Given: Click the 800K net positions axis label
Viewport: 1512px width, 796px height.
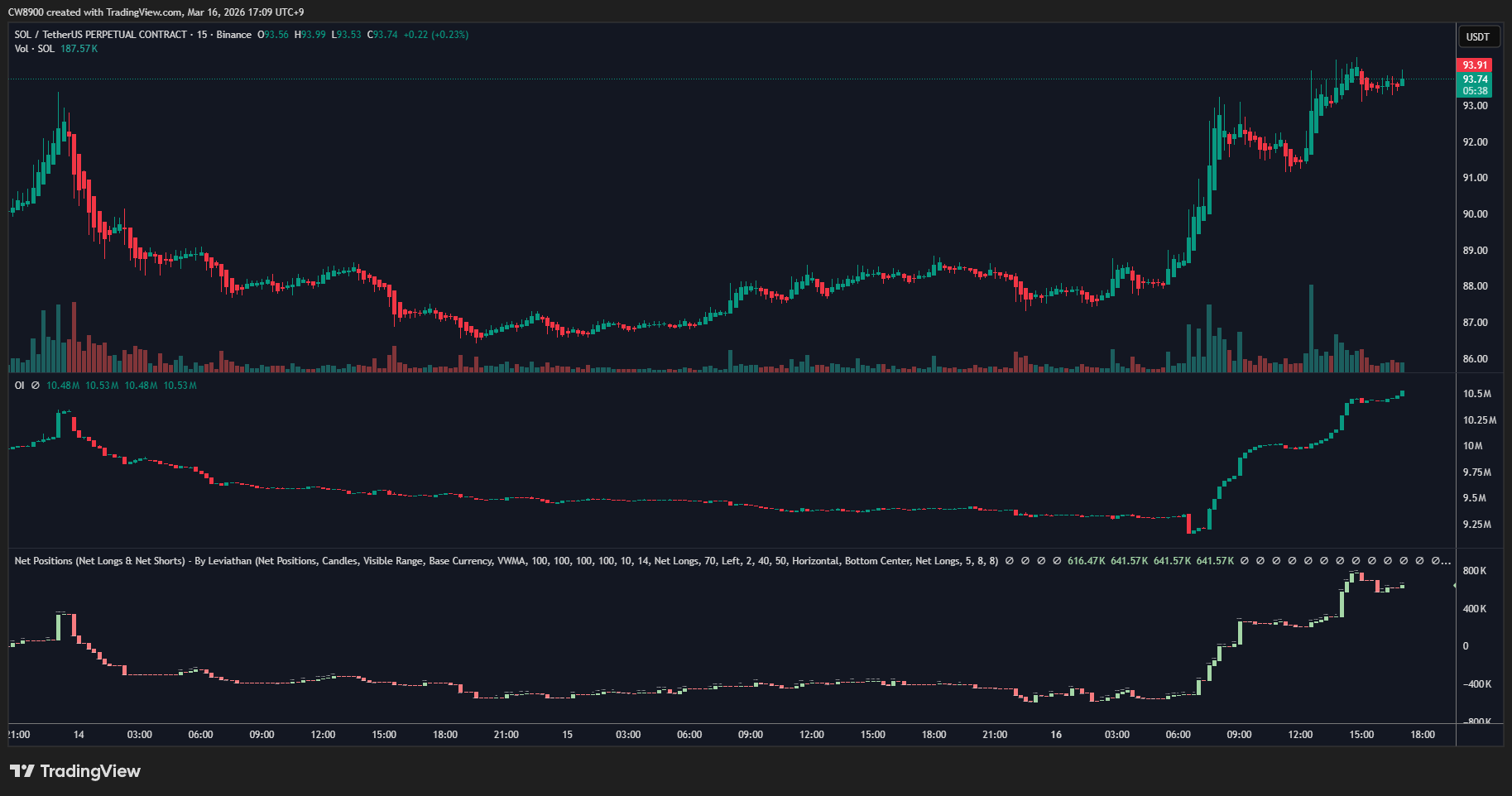Looking at the screenshot, I should click(1475, 571).
